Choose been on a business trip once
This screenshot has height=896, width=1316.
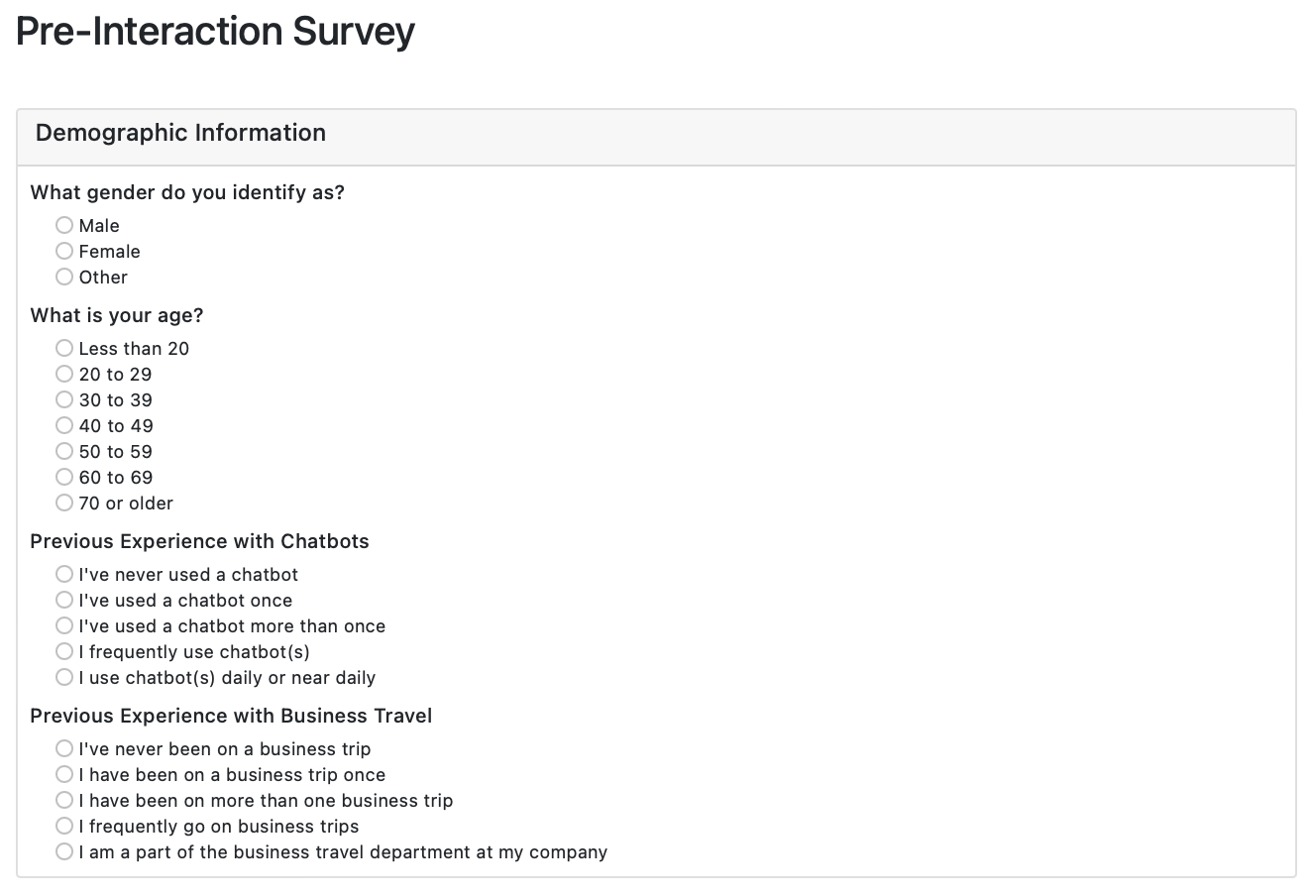(64, 774)
